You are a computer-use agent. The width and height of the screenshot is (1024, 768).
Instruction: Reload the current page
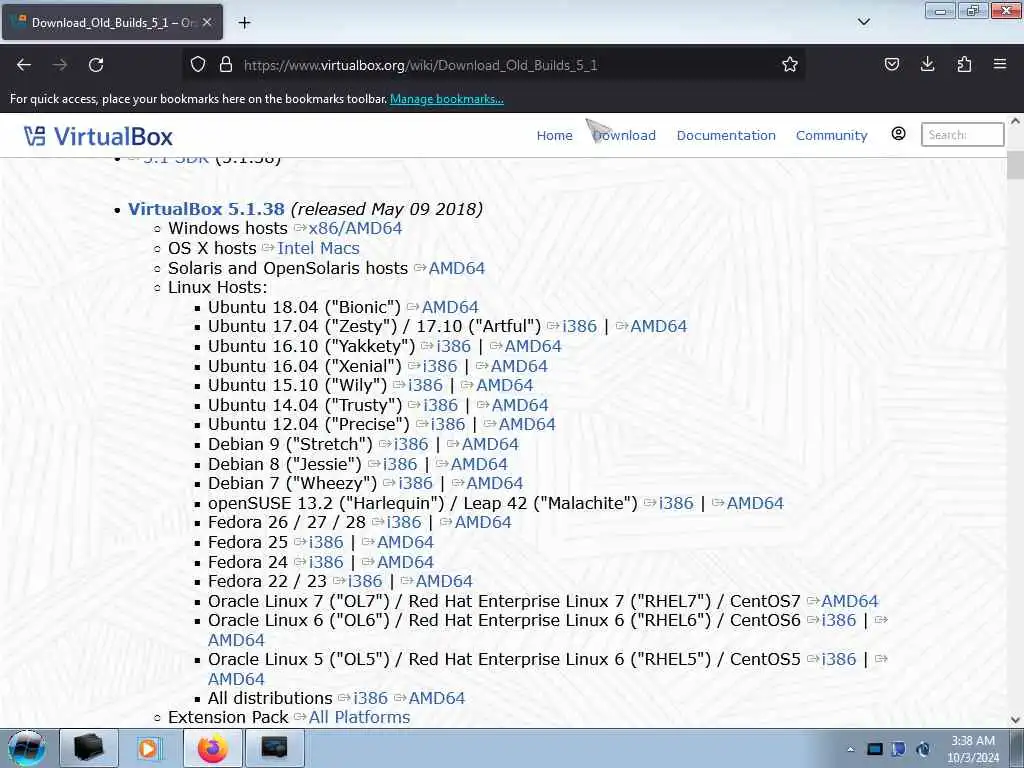tap(96, 65)
